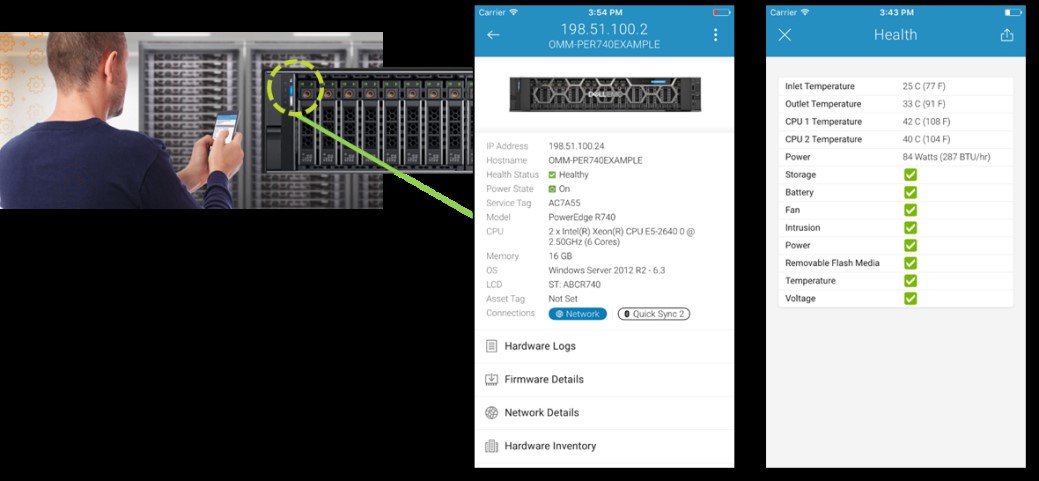Image resolution: width=1039 pixels, height=481 pixels.
Task: Tap the Hardware Inventory building icon
Action: (x=491, y=446)
